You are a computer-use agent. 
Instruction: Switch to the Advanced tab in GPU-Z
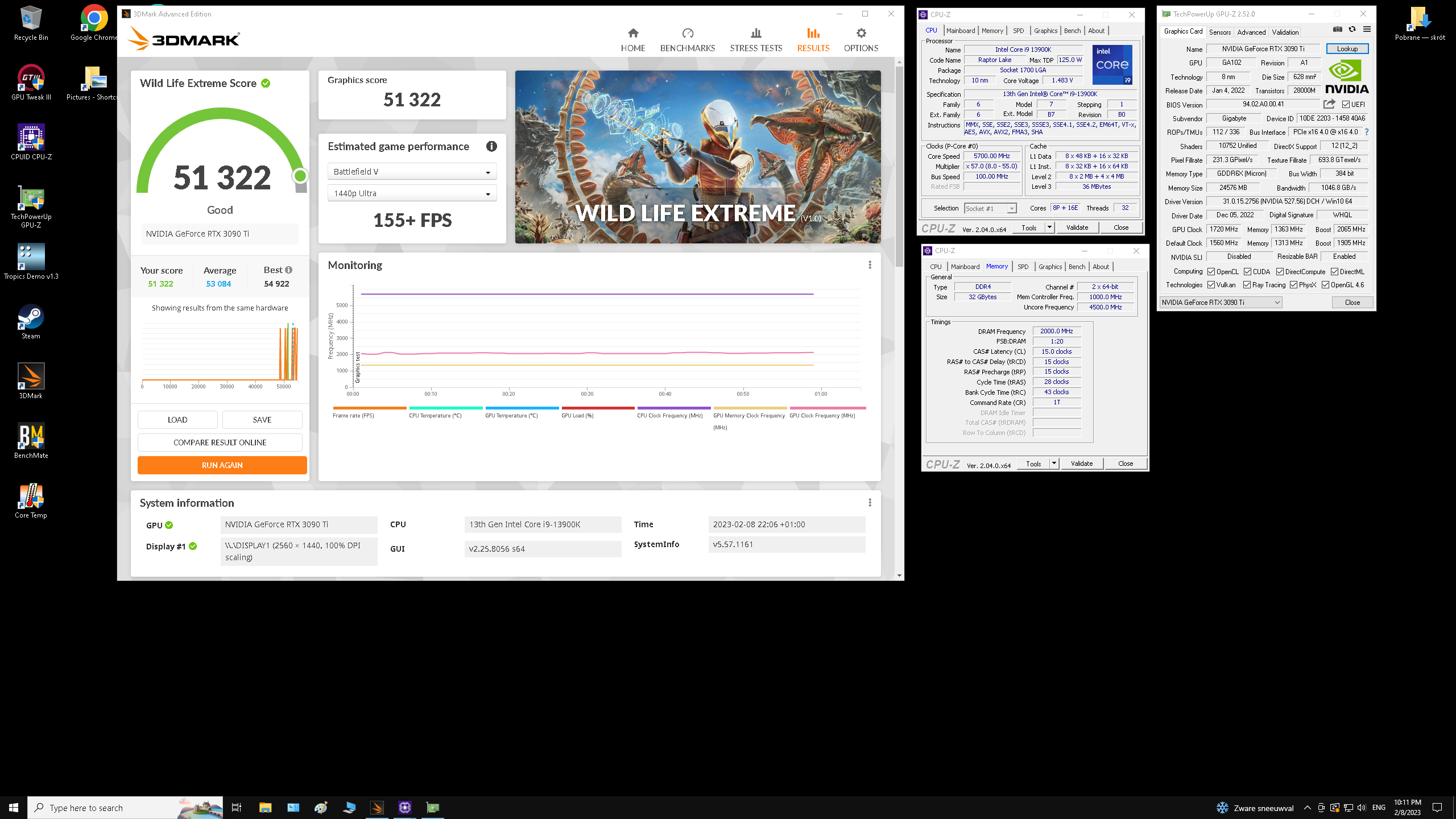pos(1251,32)
